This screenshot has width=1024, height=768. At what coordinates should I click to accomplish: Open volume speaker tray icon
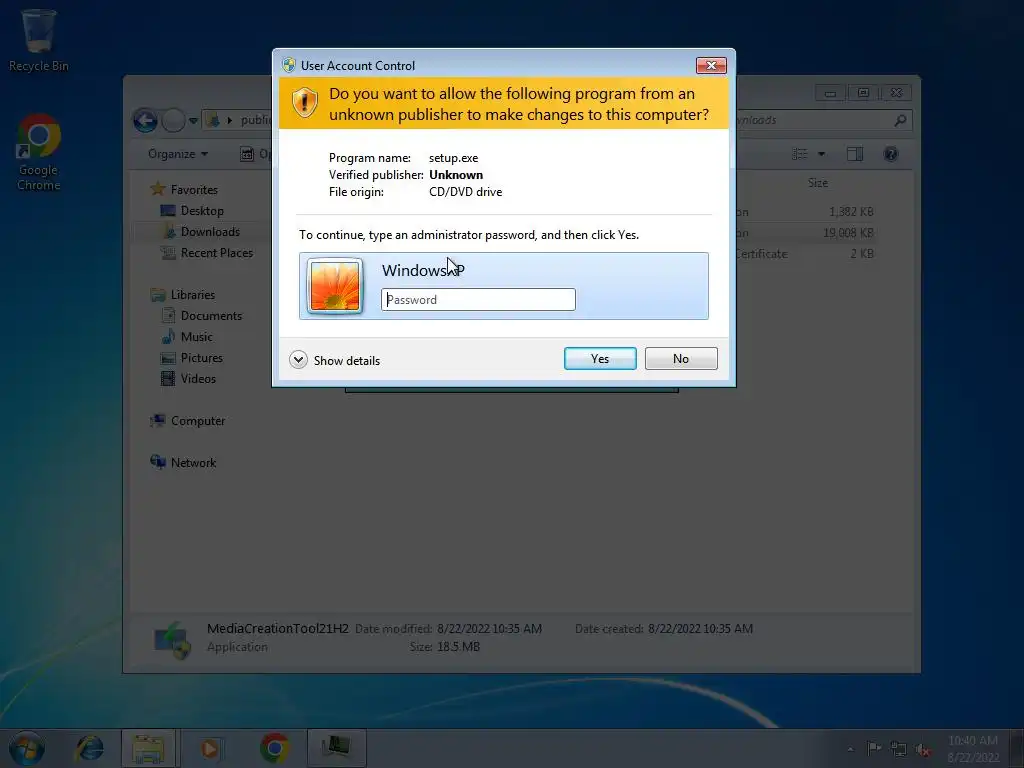click(x=922, y=750)
